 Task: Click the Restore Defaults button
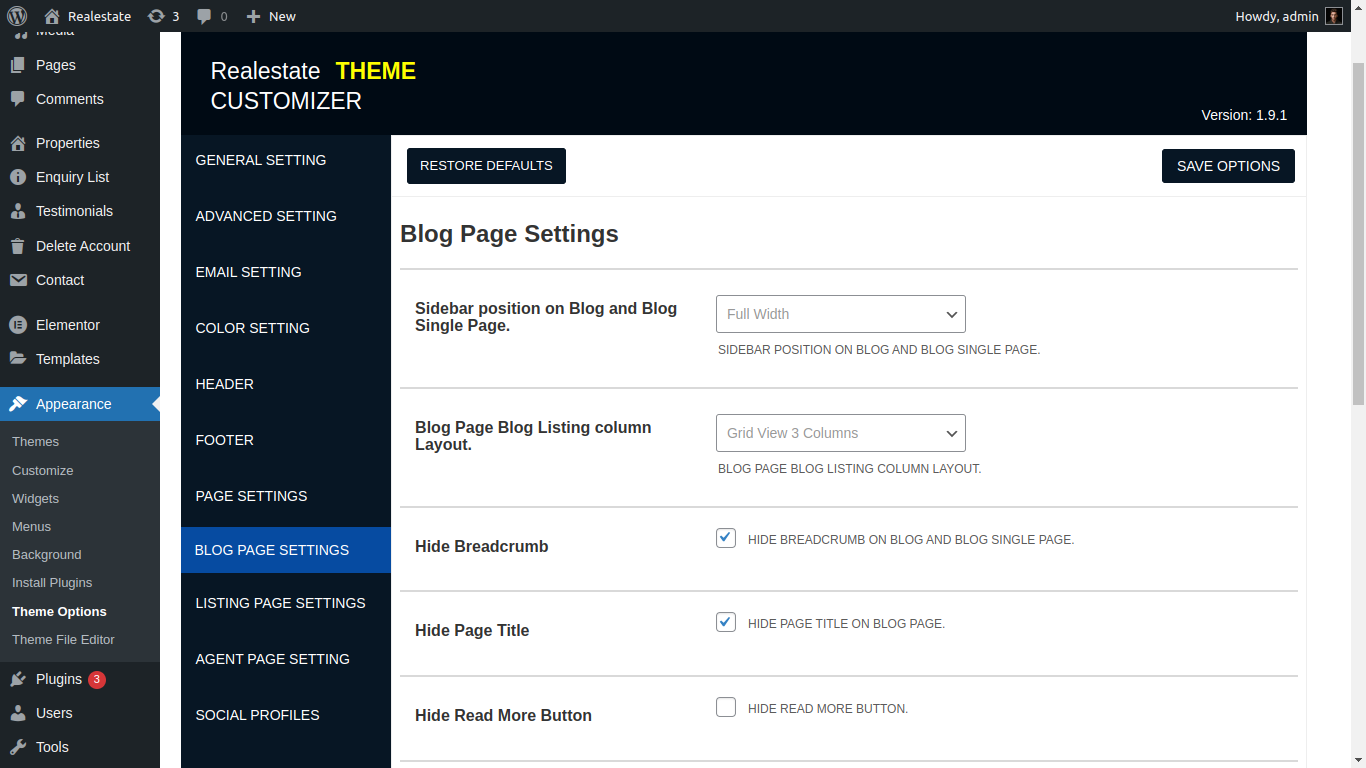click(486, 166)
